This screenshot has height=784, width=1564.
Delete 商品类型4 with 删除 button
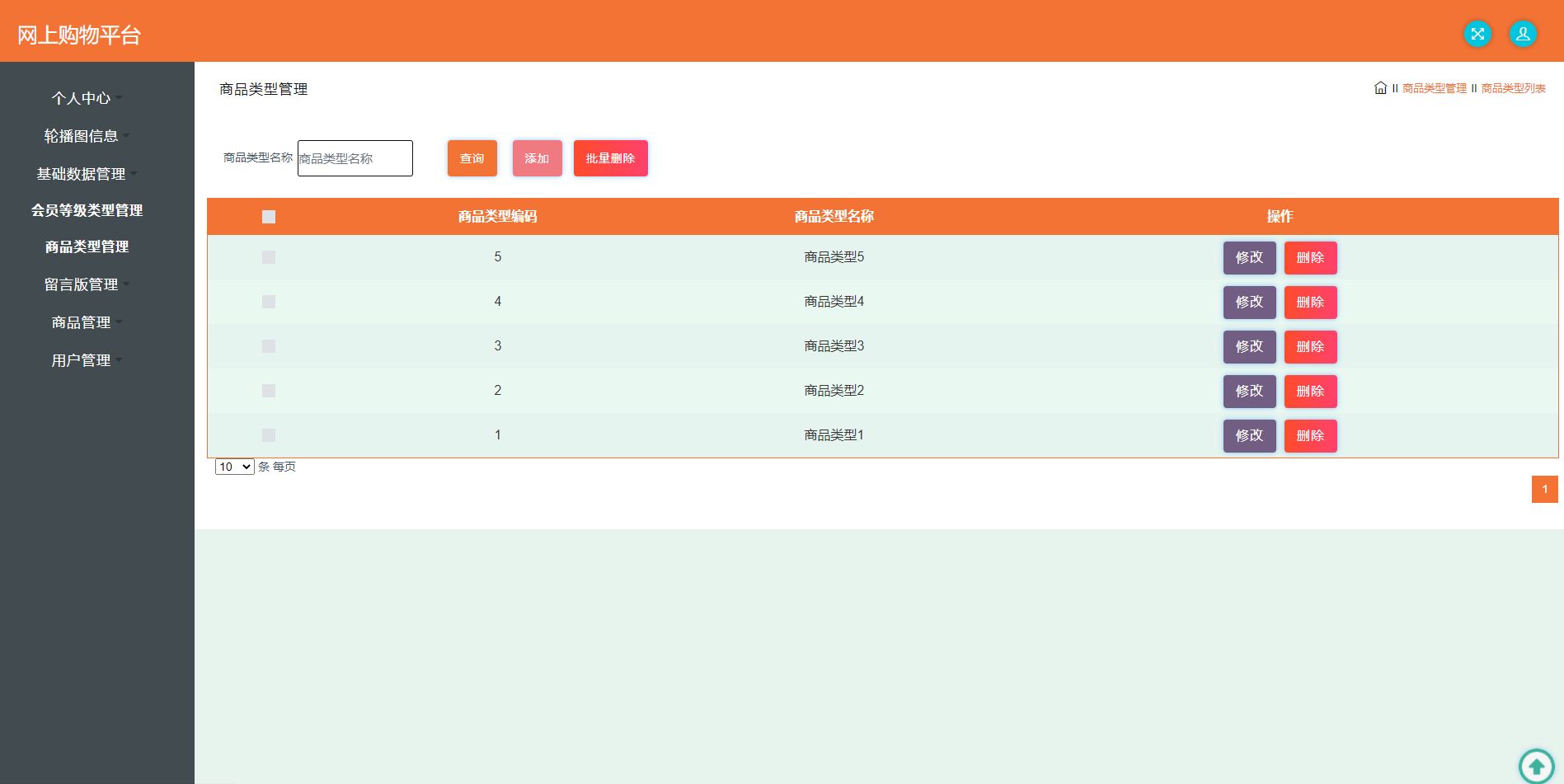tap(1310, 302)
